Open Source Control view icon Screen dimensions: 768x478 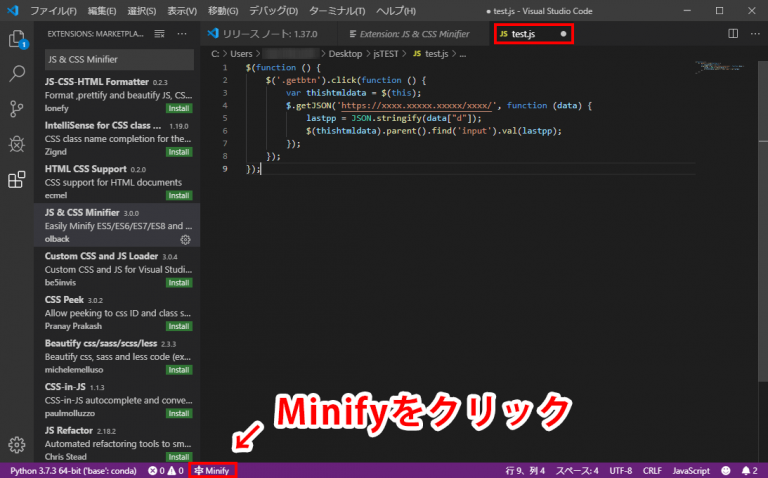[x=16, y=109]
